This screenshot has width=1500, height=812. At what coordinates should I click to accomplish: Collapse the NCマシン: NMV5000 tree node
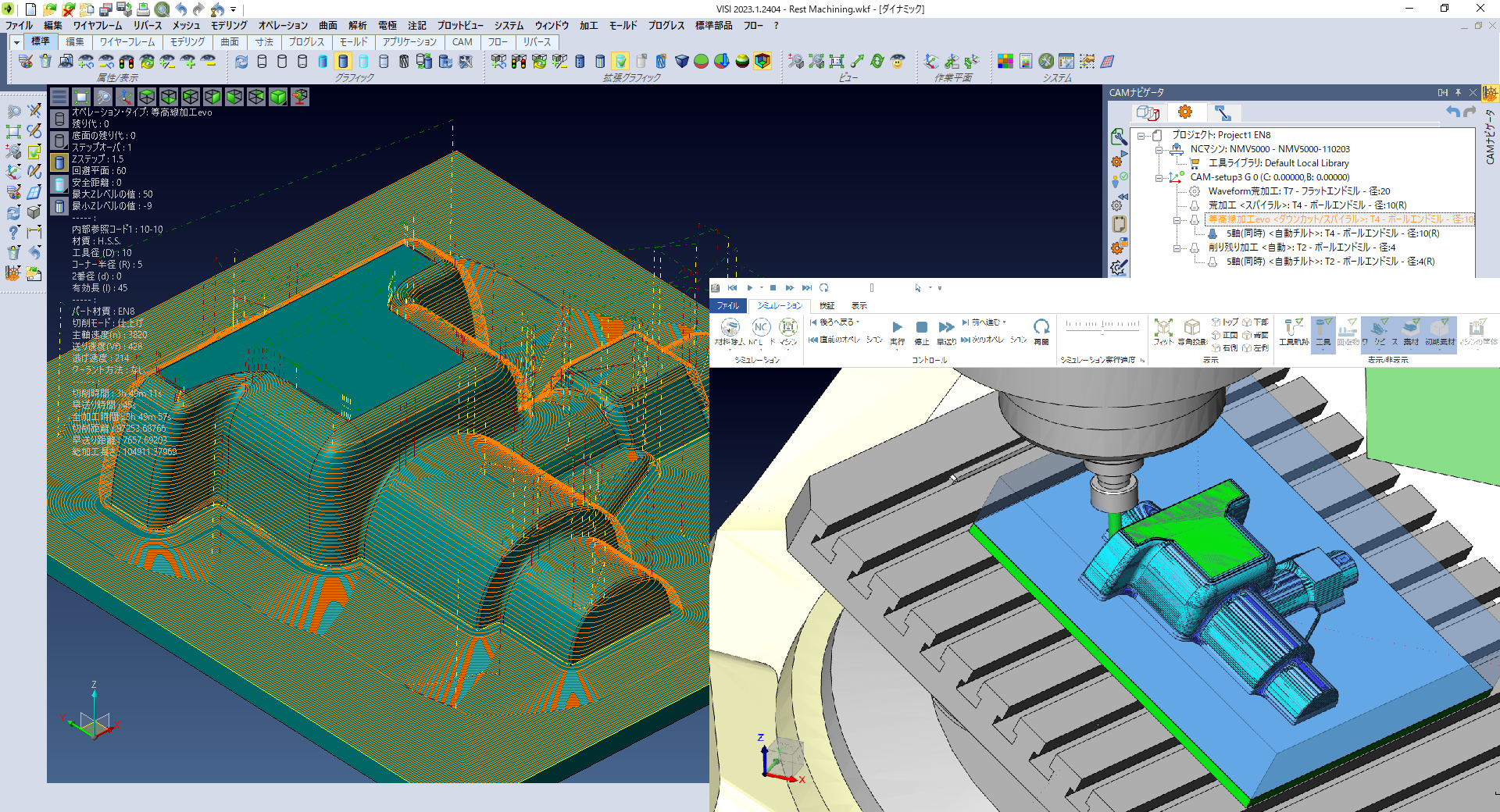1159,149
